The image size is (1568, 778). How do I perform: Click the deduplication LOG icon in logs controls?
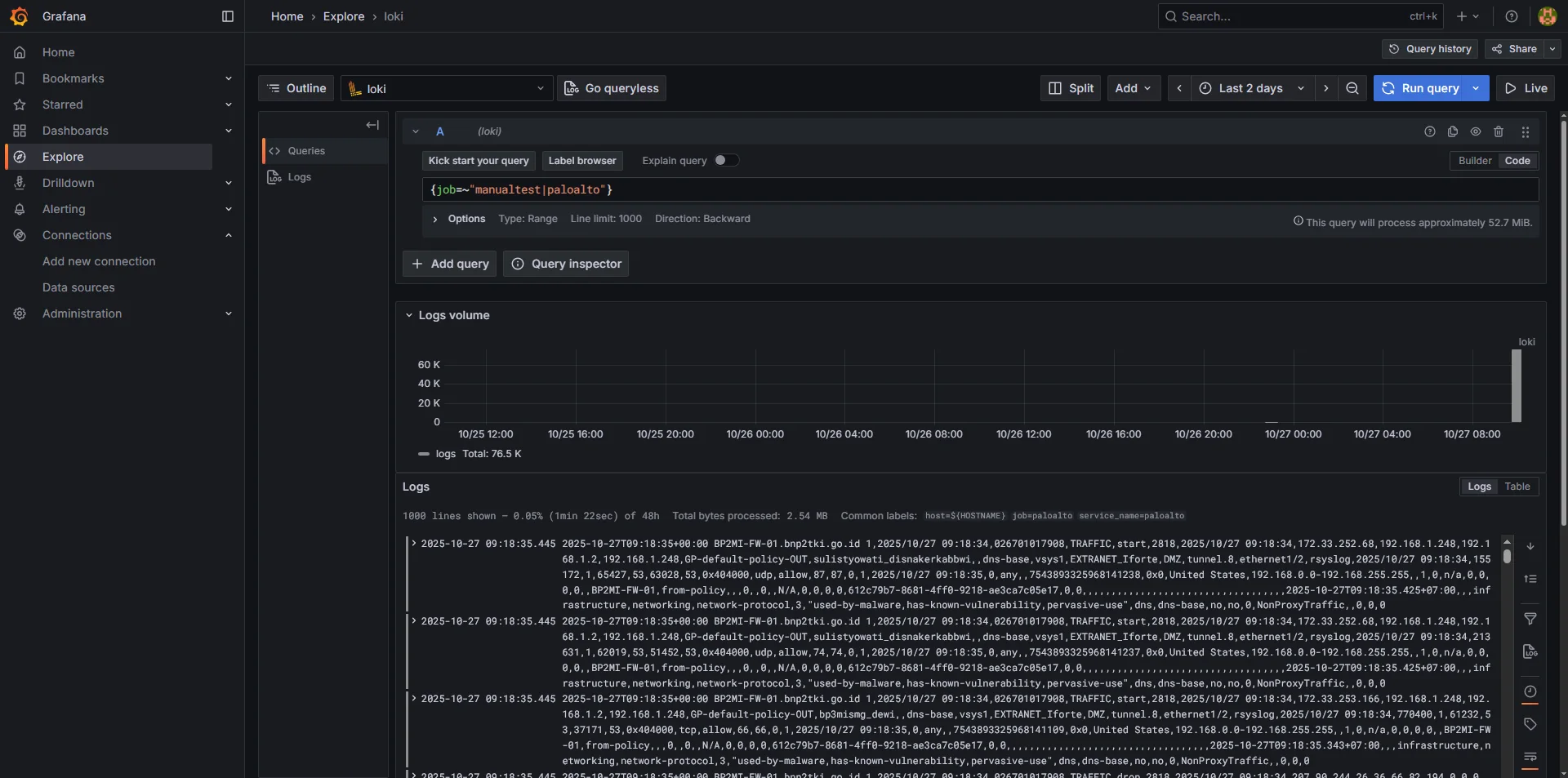pos(1530,651)
